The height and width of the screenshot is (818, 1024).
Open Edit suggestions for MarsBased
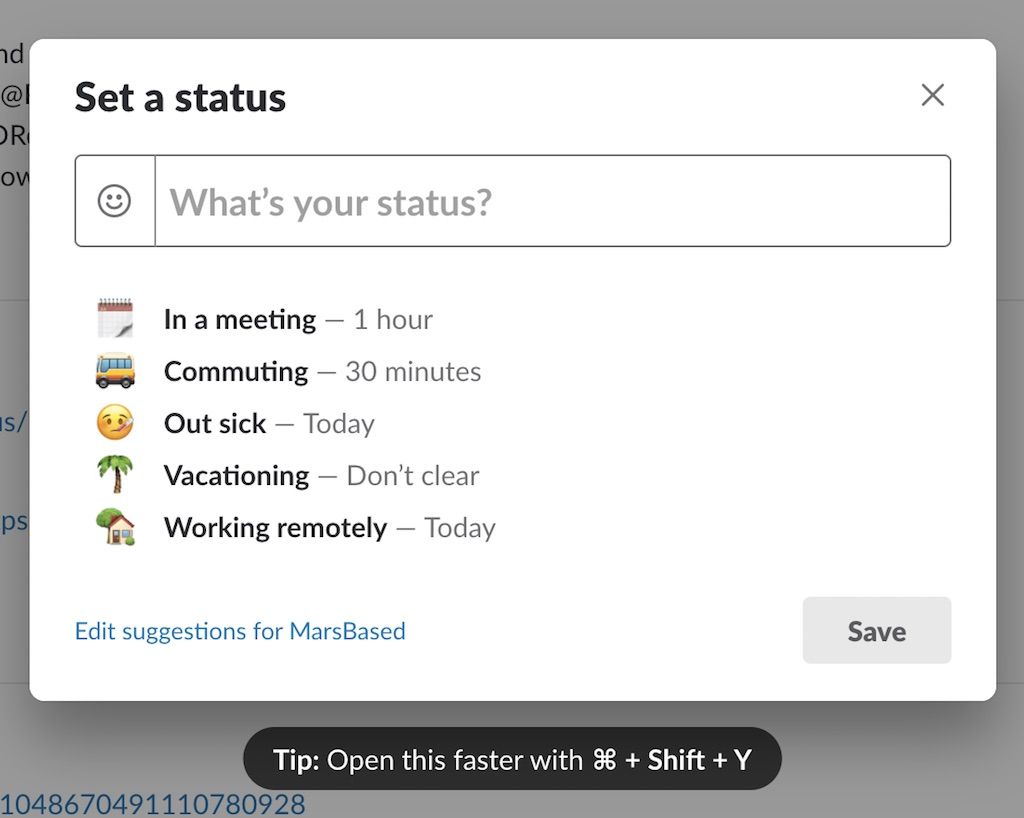coord(239,631)
